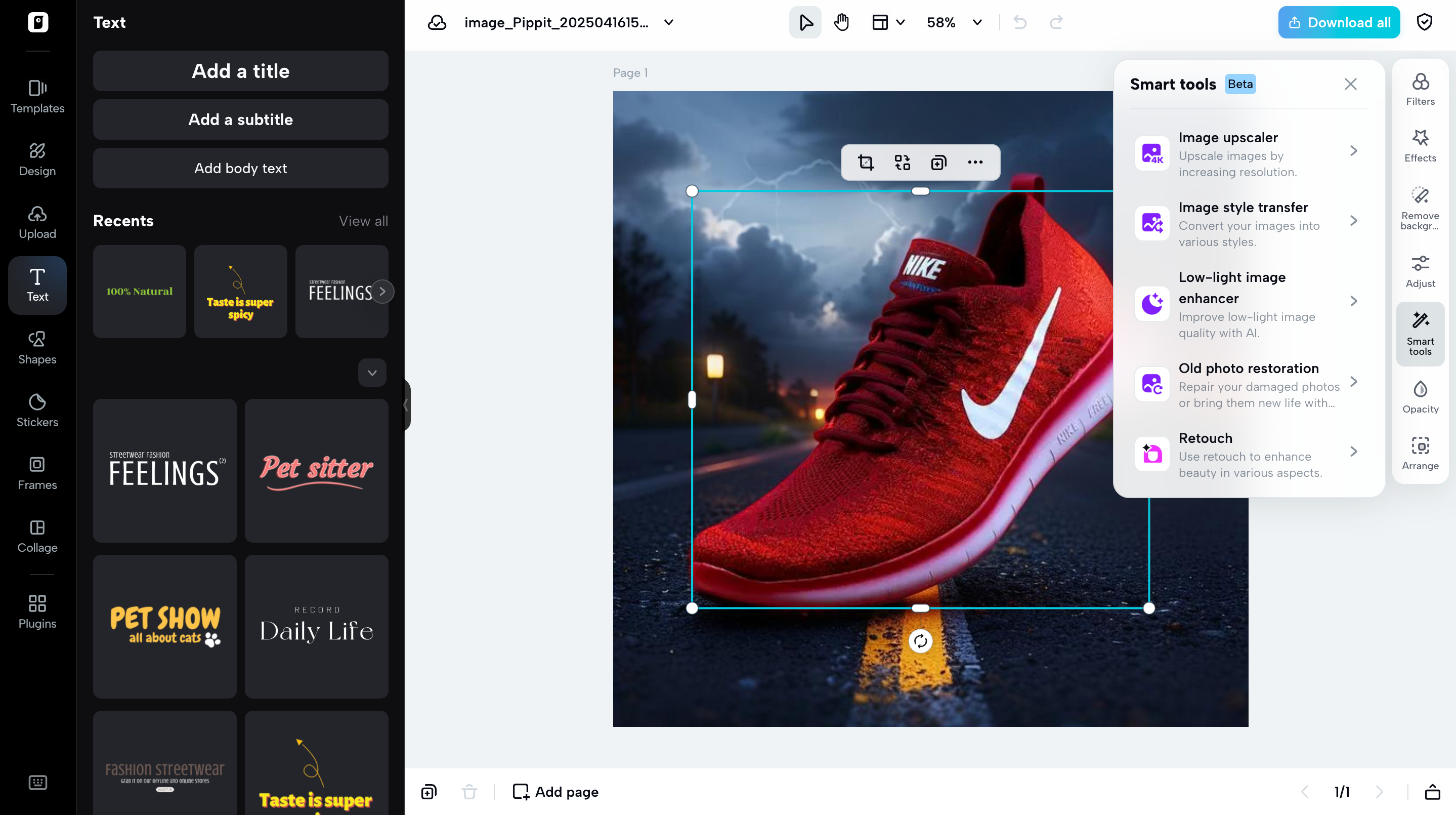Switch to the Templates panel
This screenshot has height=815, width=1456.
37,97
